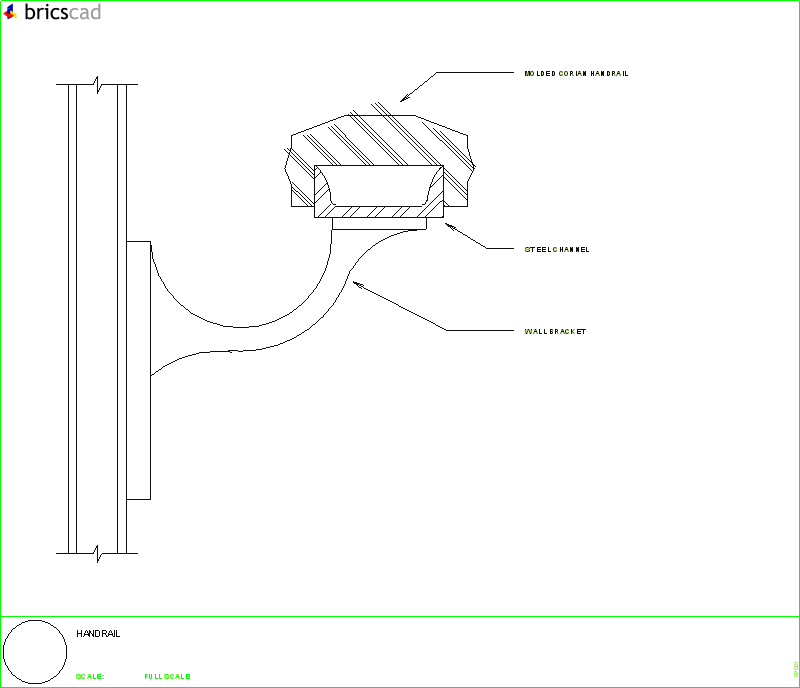Click the MOLDED CORIAN HANDRAIL label
The image size is (800, 688).
point(576,74)
